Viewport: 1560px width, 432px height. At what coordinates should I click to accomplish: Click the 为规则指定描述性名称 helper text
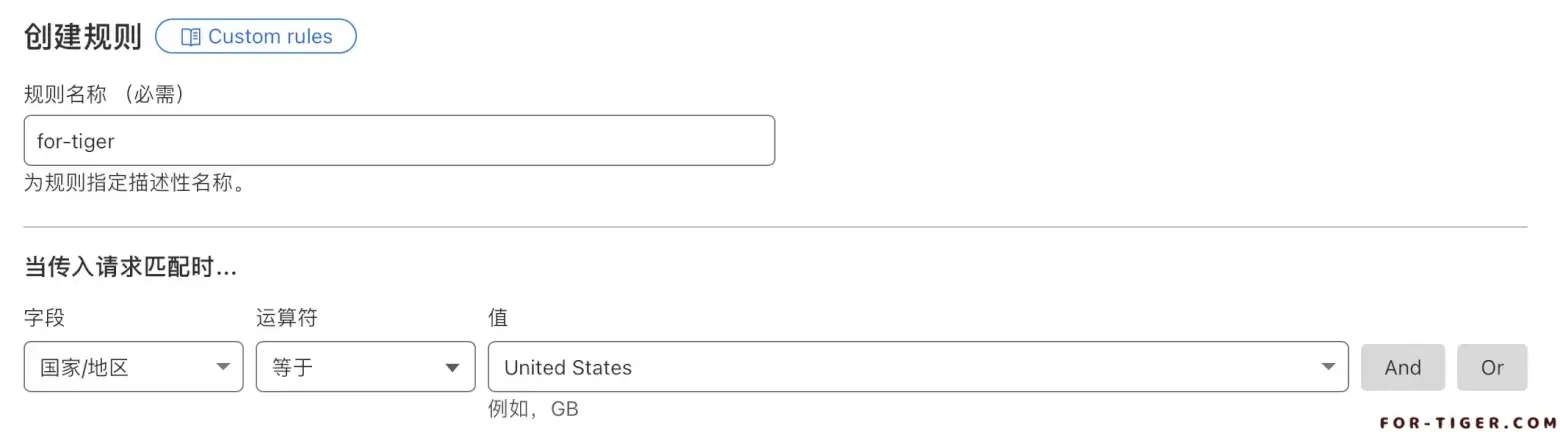pos(135,184)
